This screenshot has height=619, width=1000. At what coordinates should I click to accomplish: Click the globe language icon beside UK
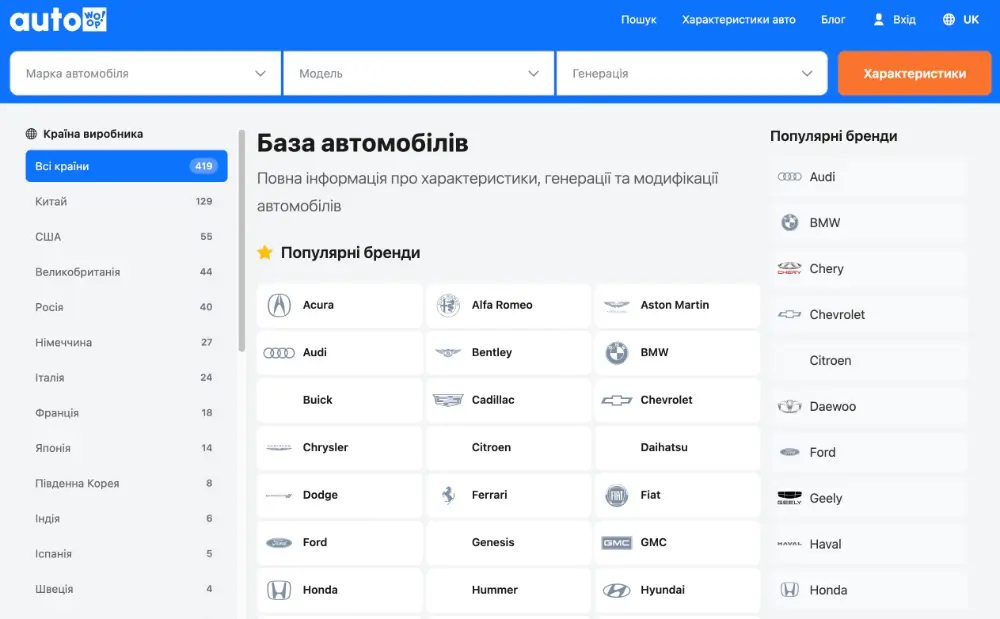point(949,20)
